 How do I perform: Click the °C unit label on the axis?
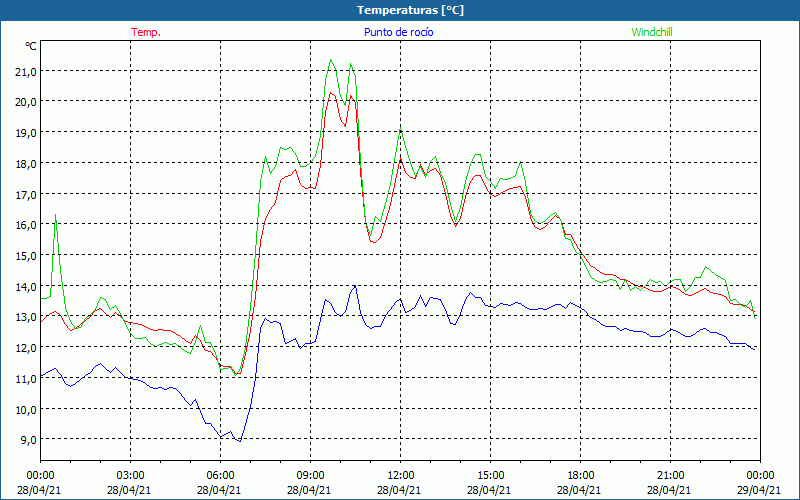pyautogui.click(x=31, y=46)
